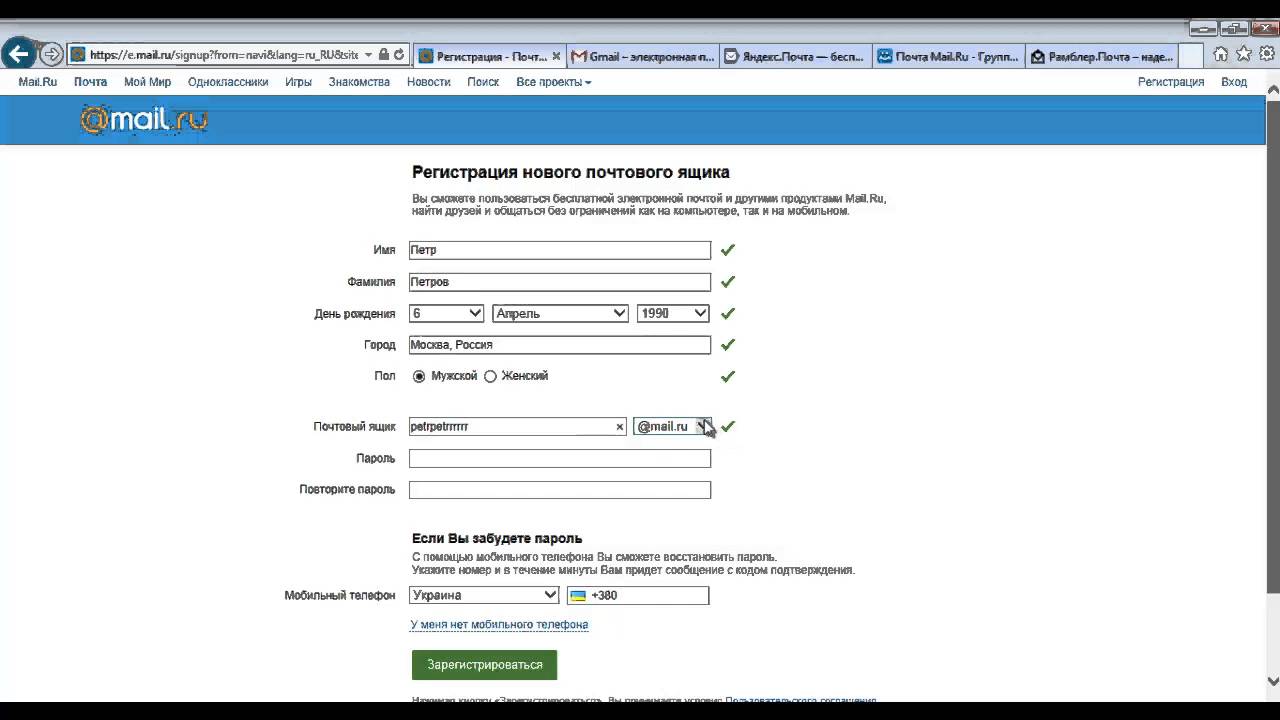Open the birthday day dropdown showing 6
The height and width of the screenshot is (720, 1280).
point(447,313)
